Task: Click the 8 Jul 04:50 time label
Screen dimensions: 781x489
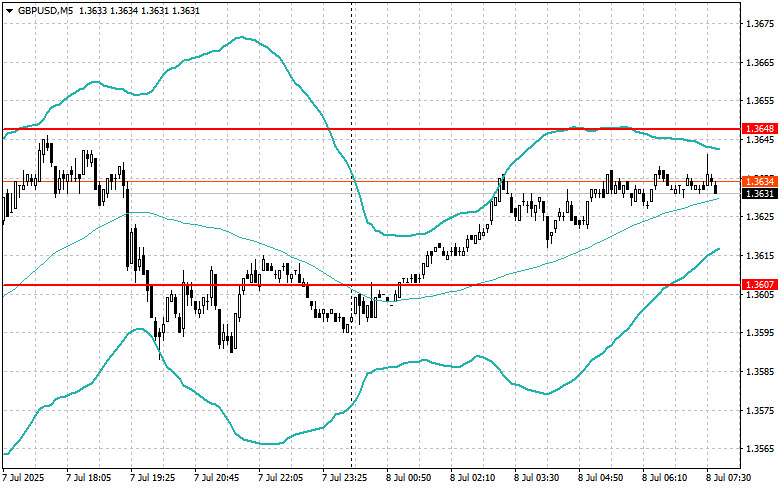Action: click(x=601, y=478)
